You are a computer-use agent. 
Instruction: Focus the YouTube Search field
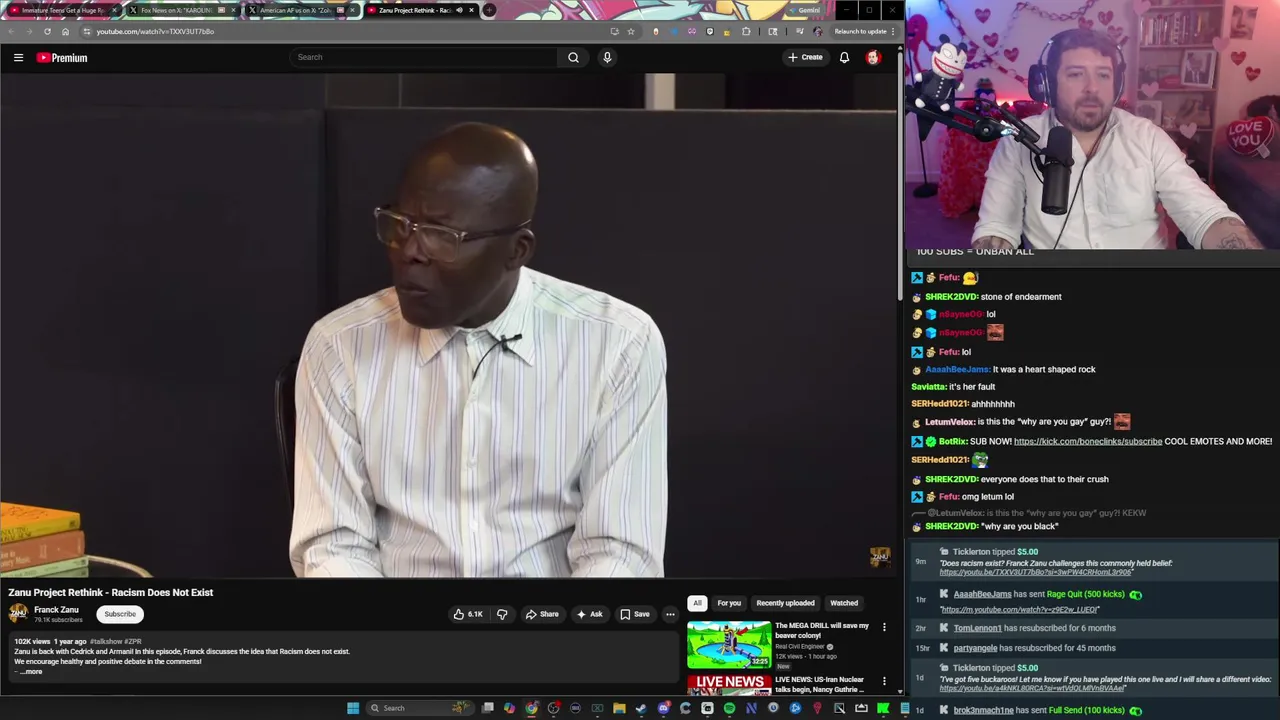[x=424, y=58]
